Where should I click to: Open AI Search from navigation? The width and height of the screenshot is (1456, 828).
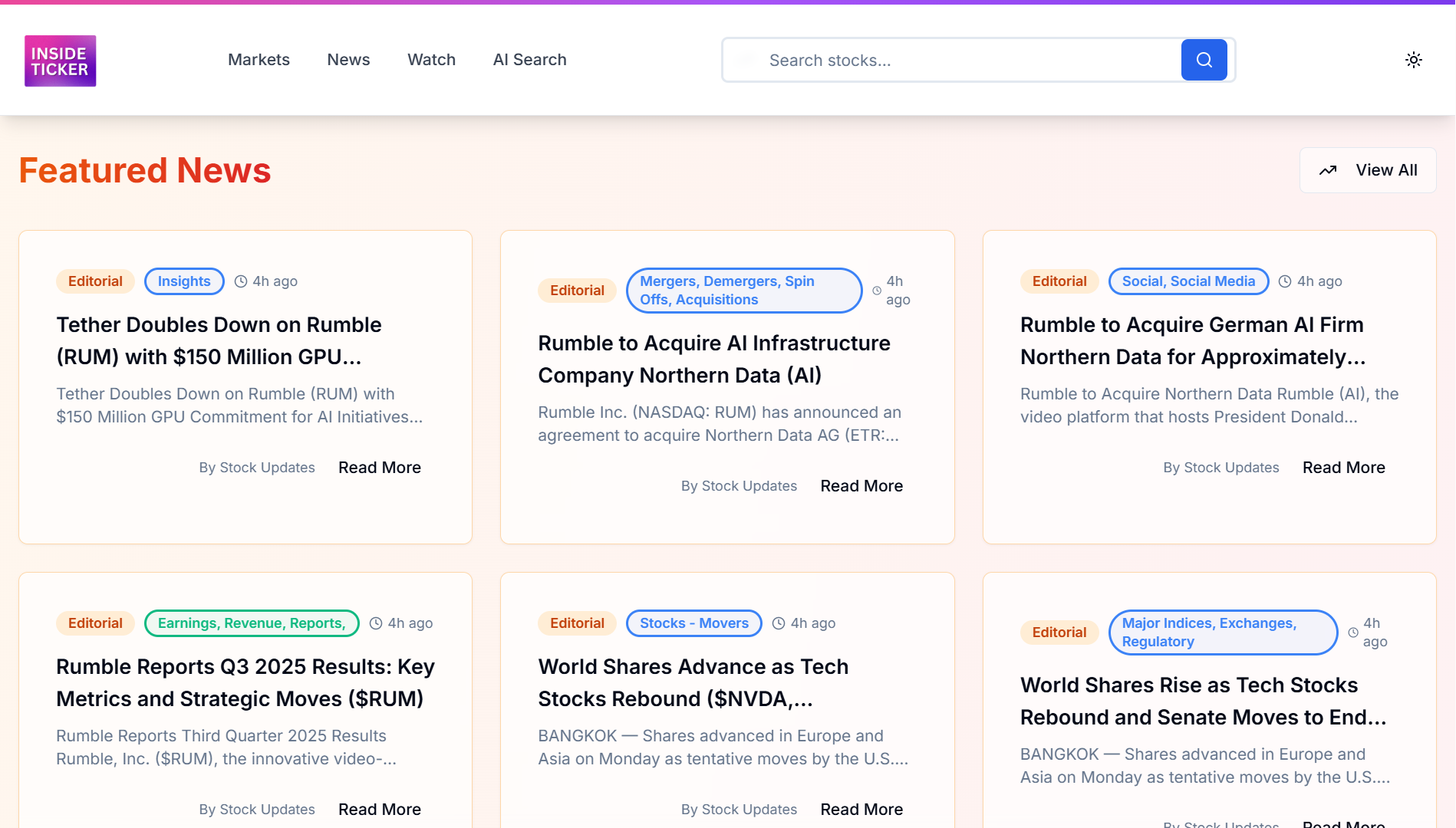coord(529,60)
